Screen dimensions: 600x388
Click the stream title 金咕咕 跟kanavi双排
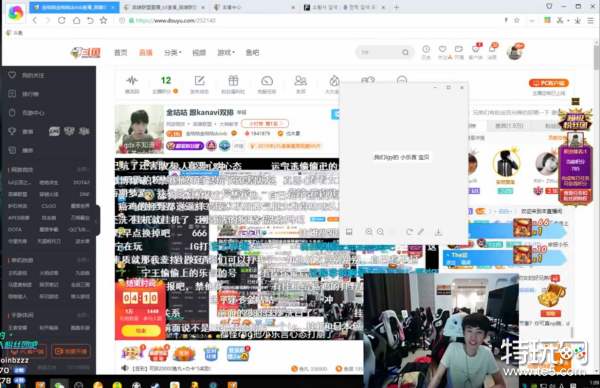click(x=200, y=112)
